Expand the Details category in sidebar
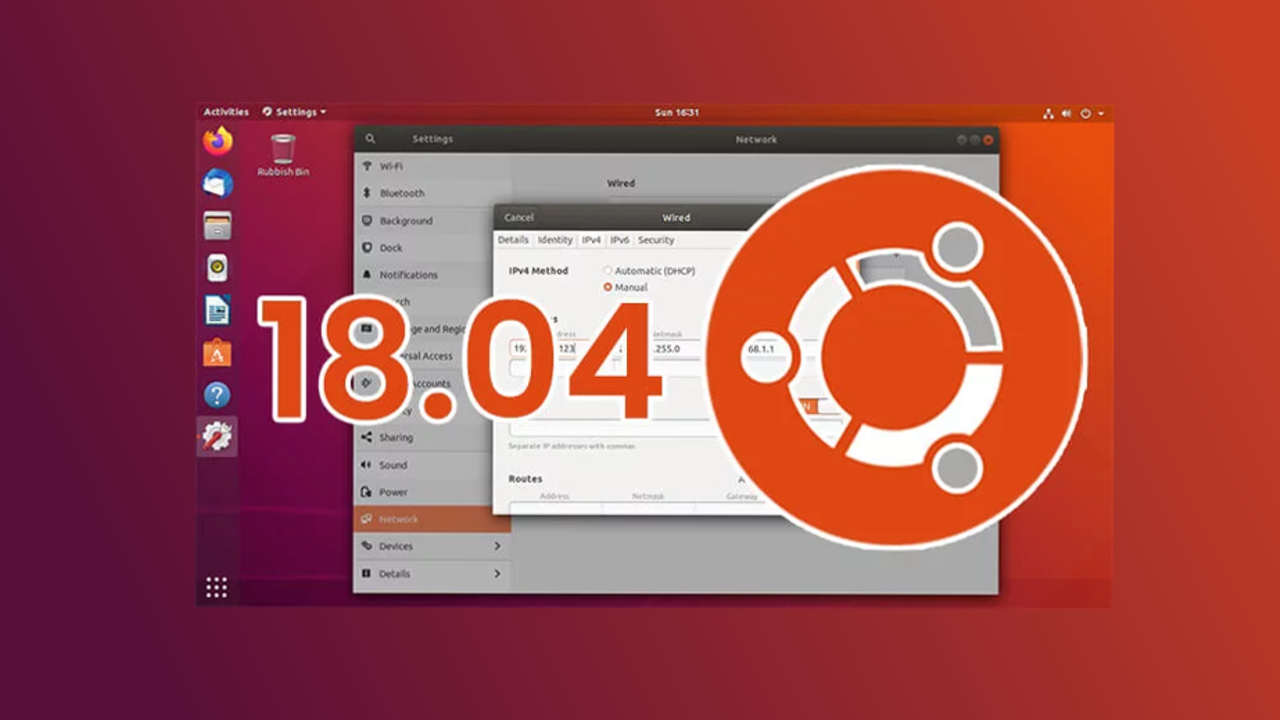1280x720 pixels. tap(432, 574)
